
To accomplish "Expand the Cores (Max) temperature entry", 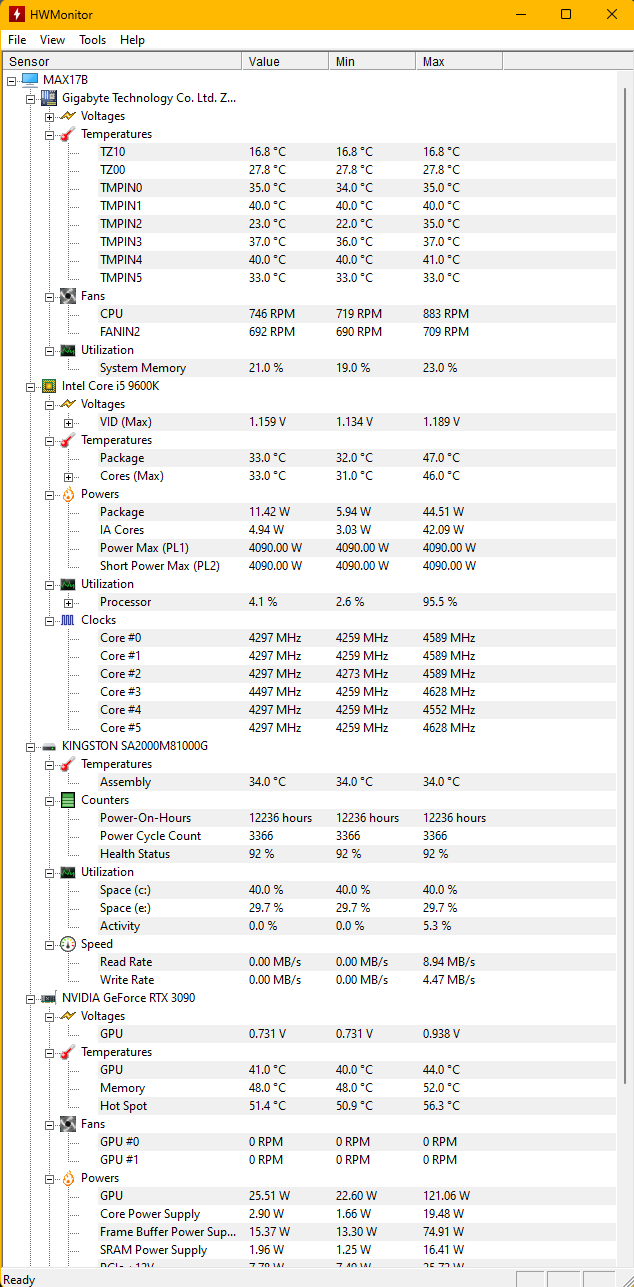I will 68,477.
